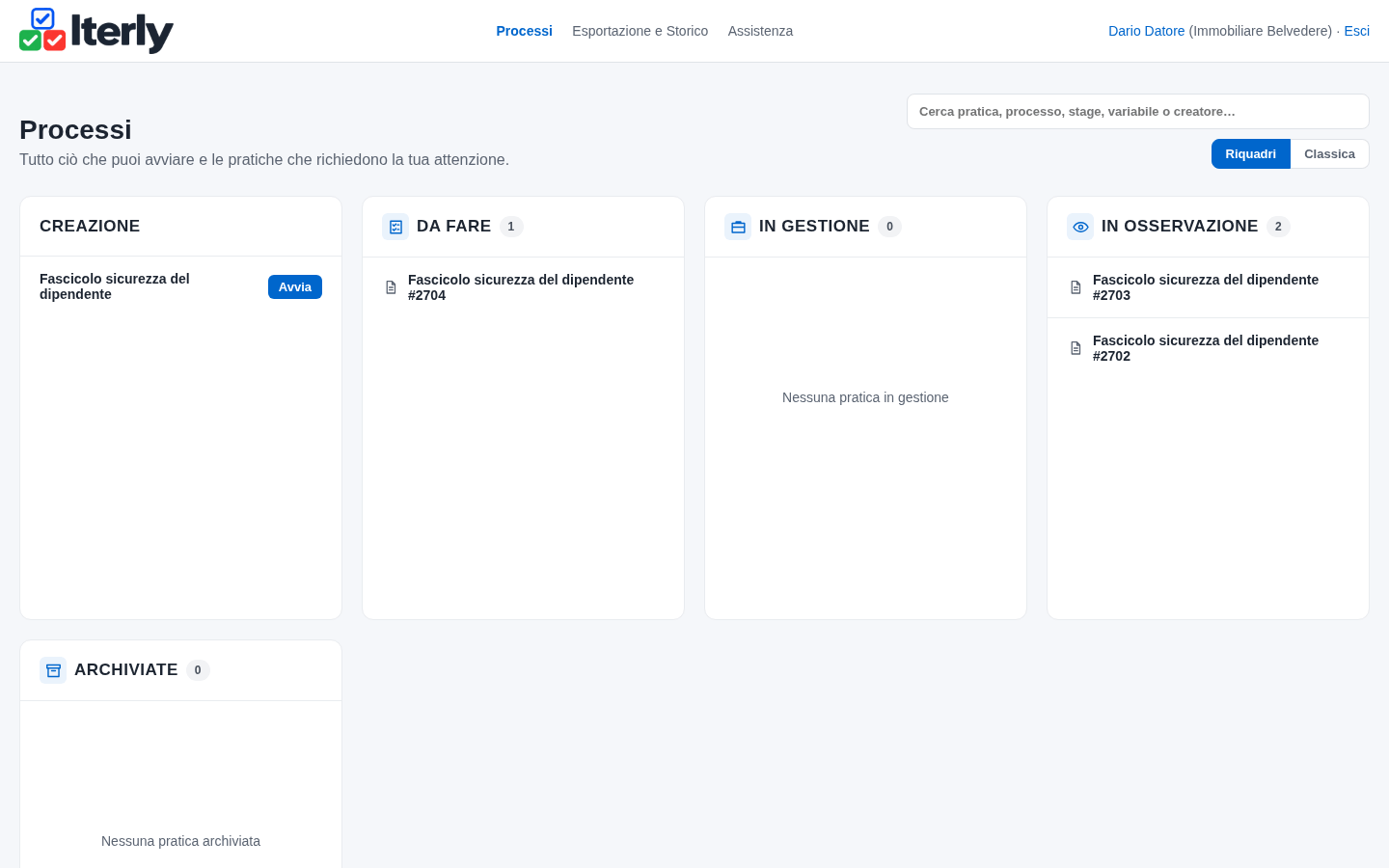Viewport: 1389px width, 868px height.
Task: Click document icon beside pratica #2702
Action: tap(1076, 348)
